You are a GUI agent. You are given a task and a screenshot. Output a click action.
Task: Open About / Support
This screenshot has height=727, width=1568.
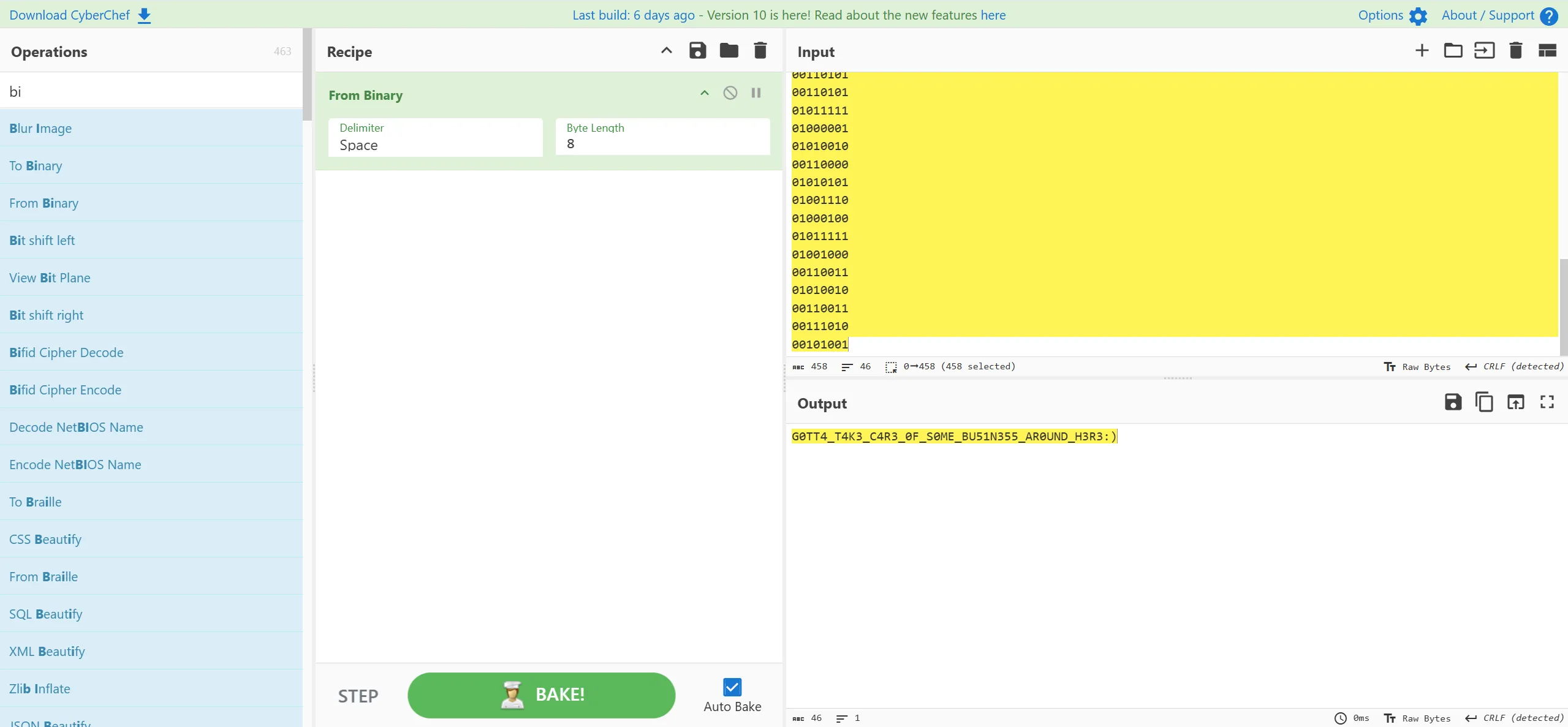click(1499, 15)
